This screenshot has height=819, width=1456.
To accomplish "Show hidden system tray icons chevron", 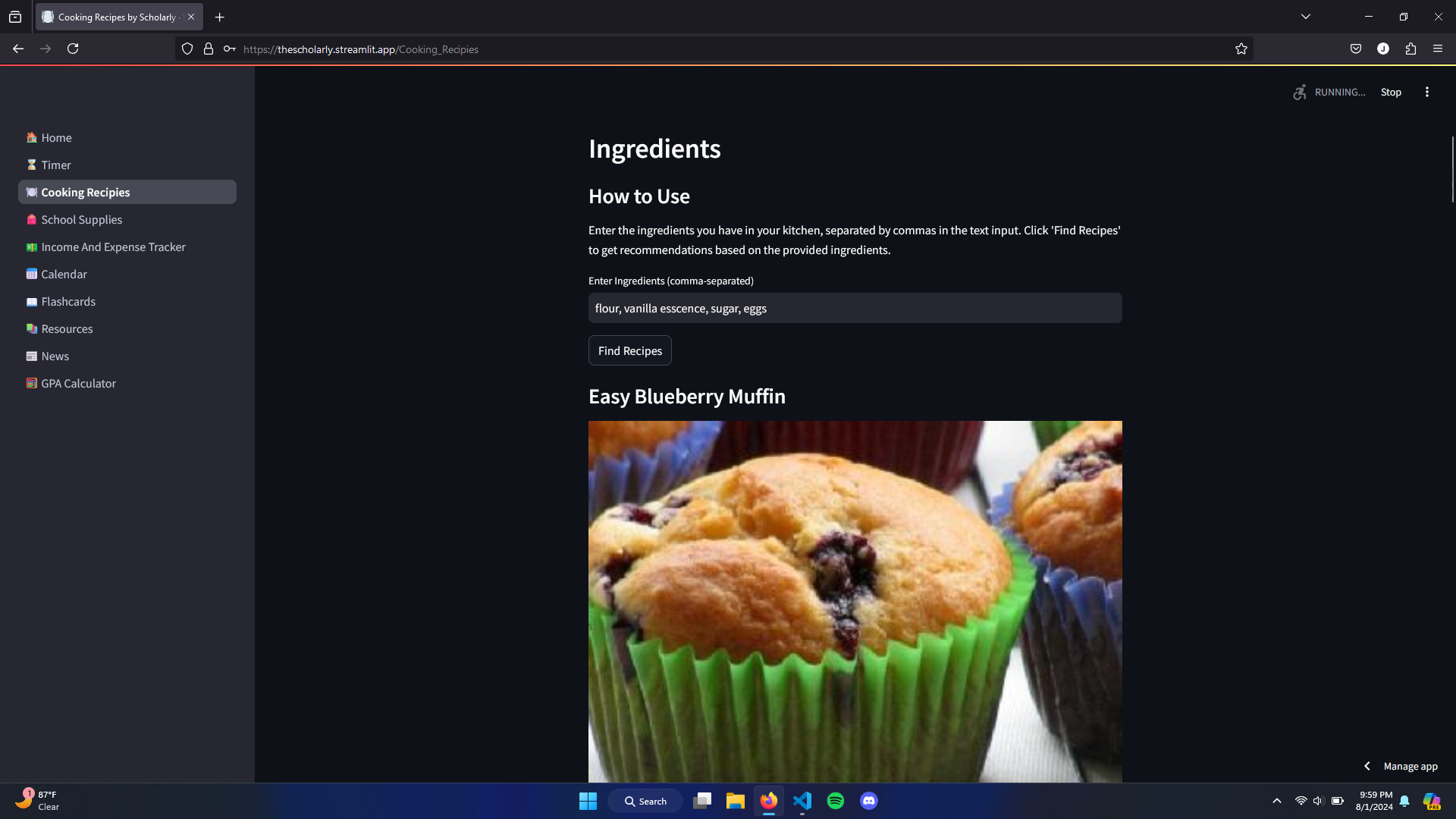I will tap(1276, 801).
